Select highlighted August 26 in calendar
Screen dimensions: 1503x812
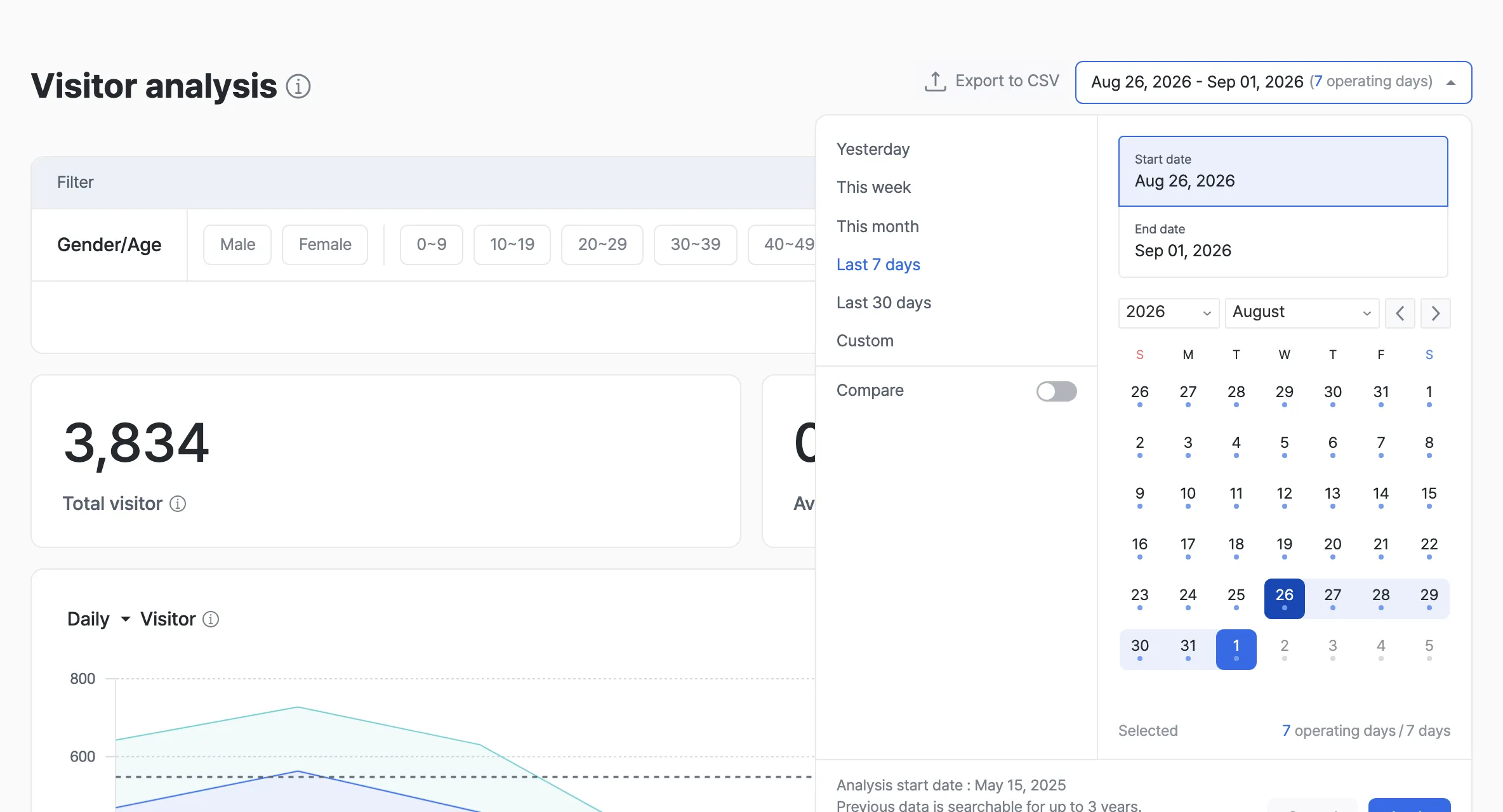point(1284,598)
